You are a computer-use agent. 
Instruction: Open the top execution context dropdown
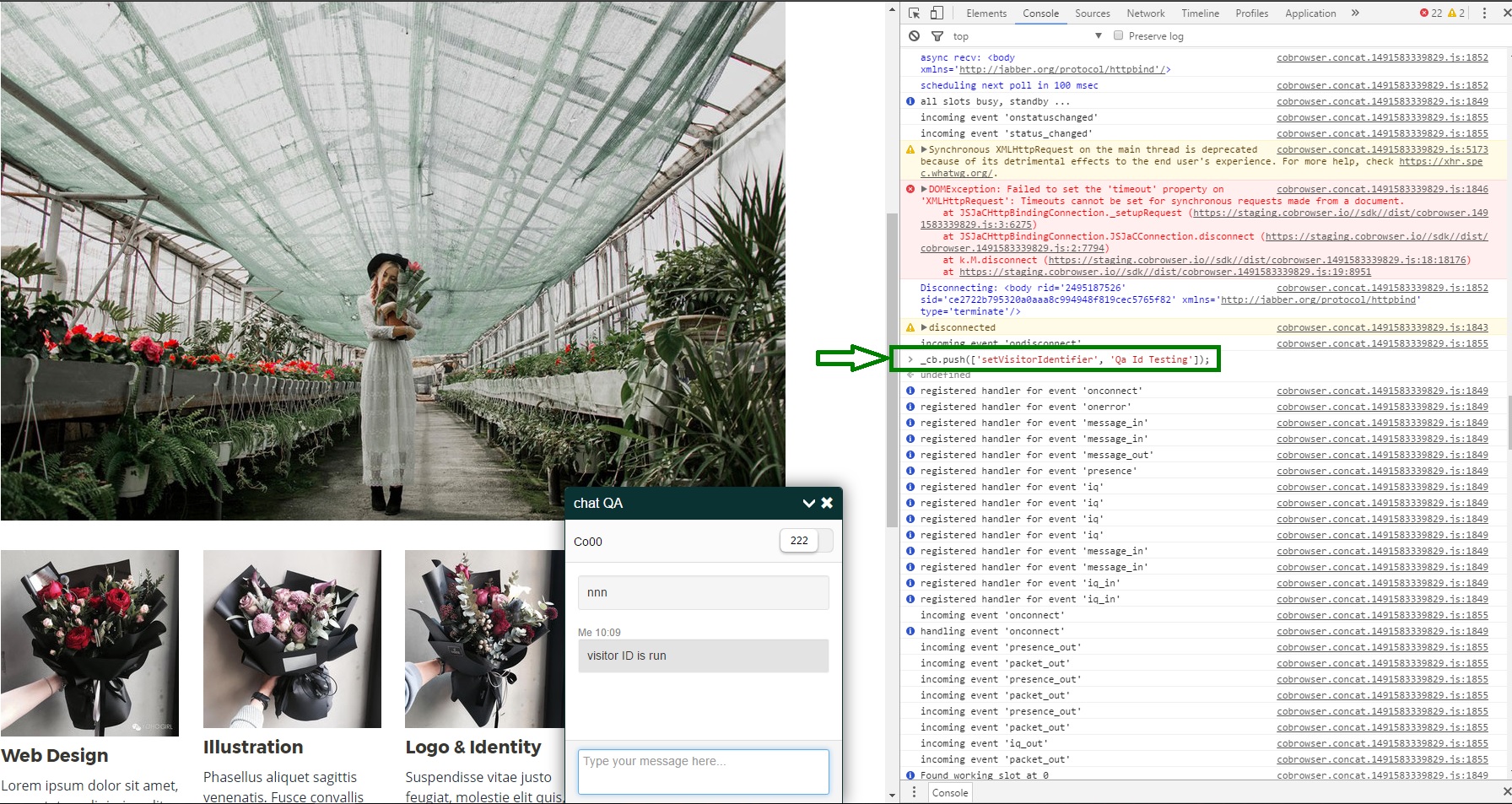coord(1028,36)
